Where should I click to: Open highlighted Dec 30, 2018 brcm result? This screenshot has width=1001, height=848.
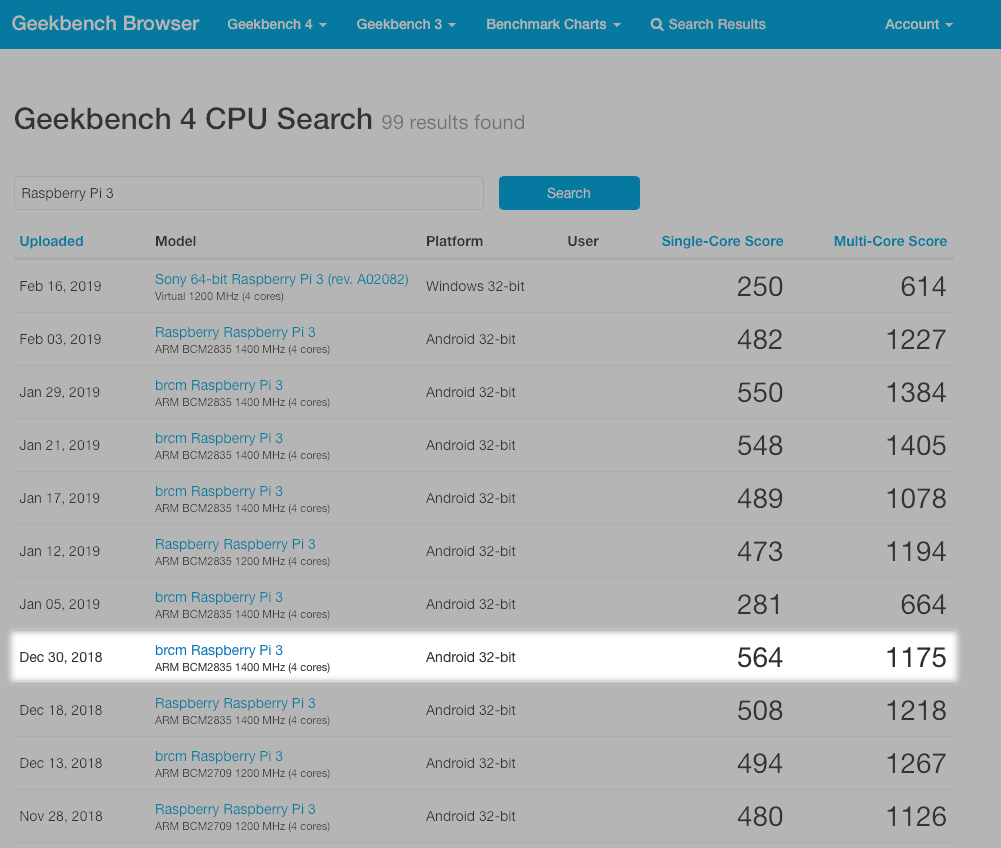coord(218,650)
